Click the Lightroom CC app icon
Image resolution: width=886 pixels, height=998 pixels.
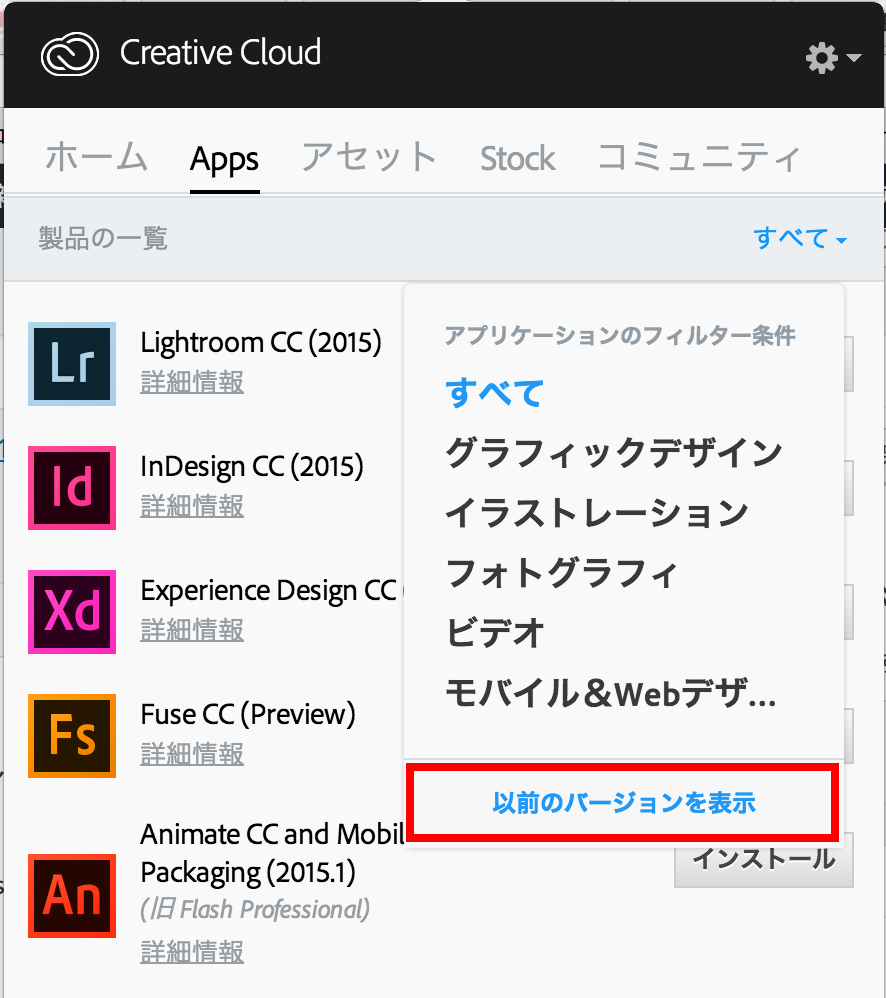(x=72, y=364)
